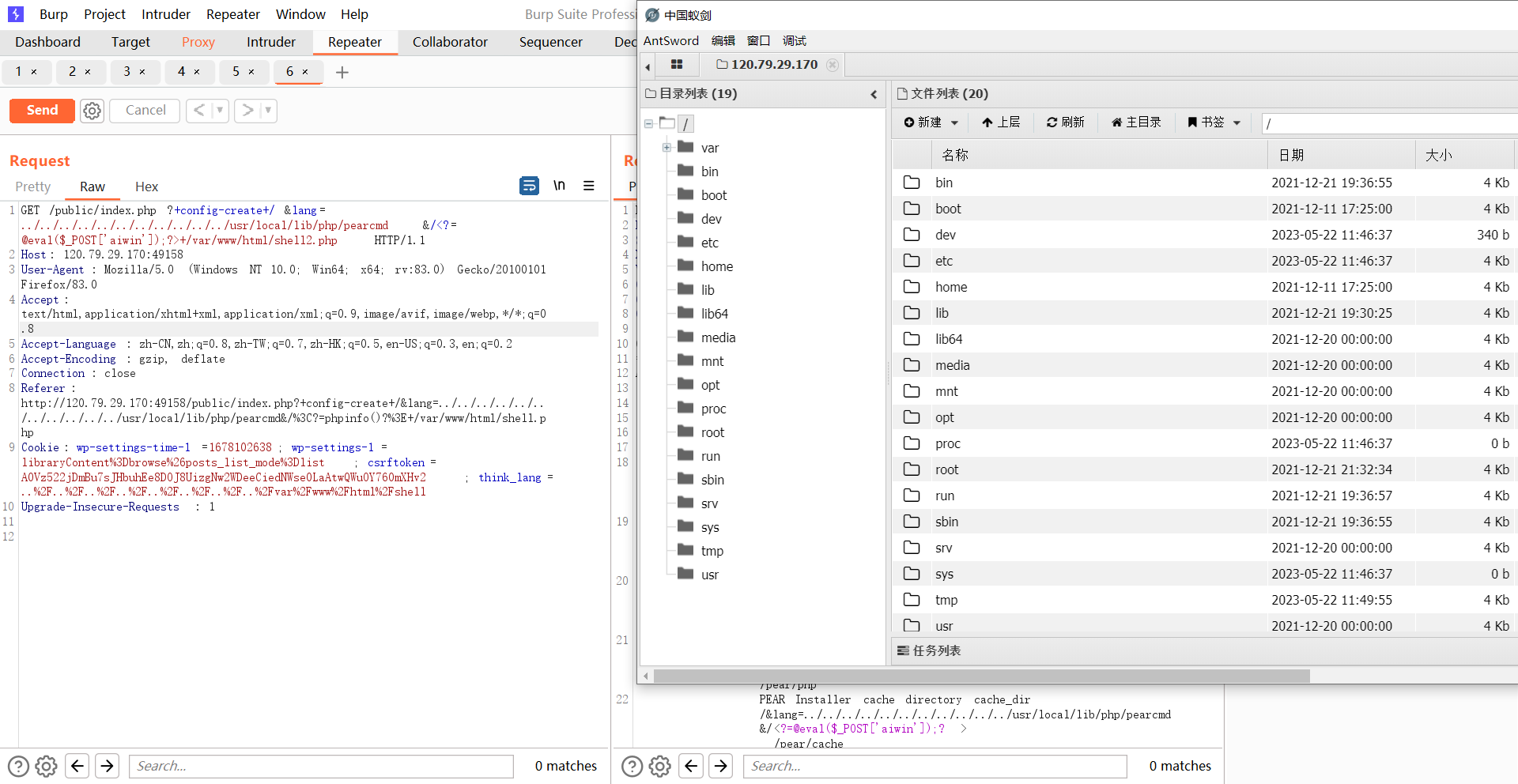This screenshot has height=784, width=1518.
Task: Focus the request Search input field
Action: [321, 766]
